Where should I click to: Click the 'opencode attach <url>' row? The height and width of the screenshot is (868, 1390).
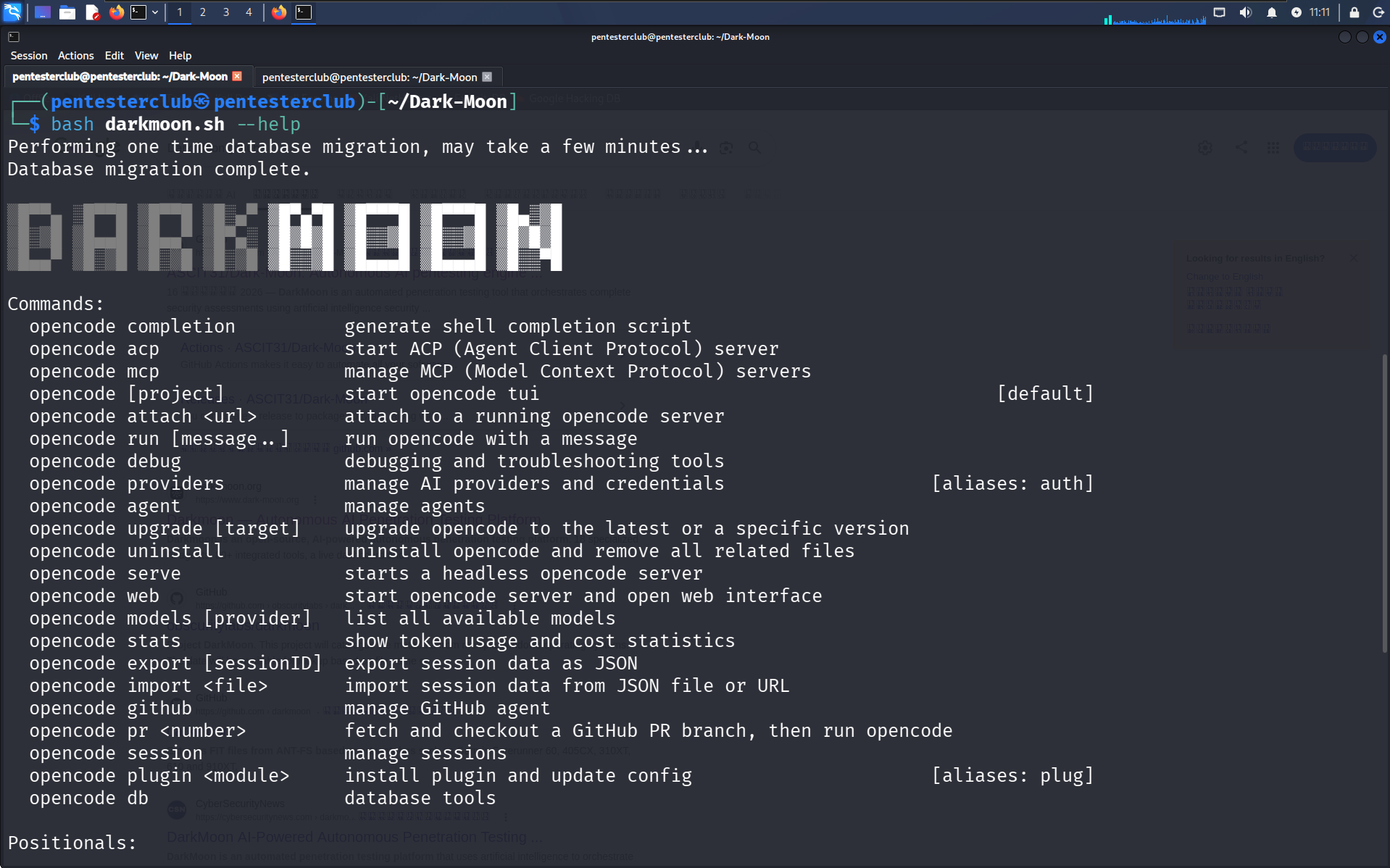click(377, 416)
